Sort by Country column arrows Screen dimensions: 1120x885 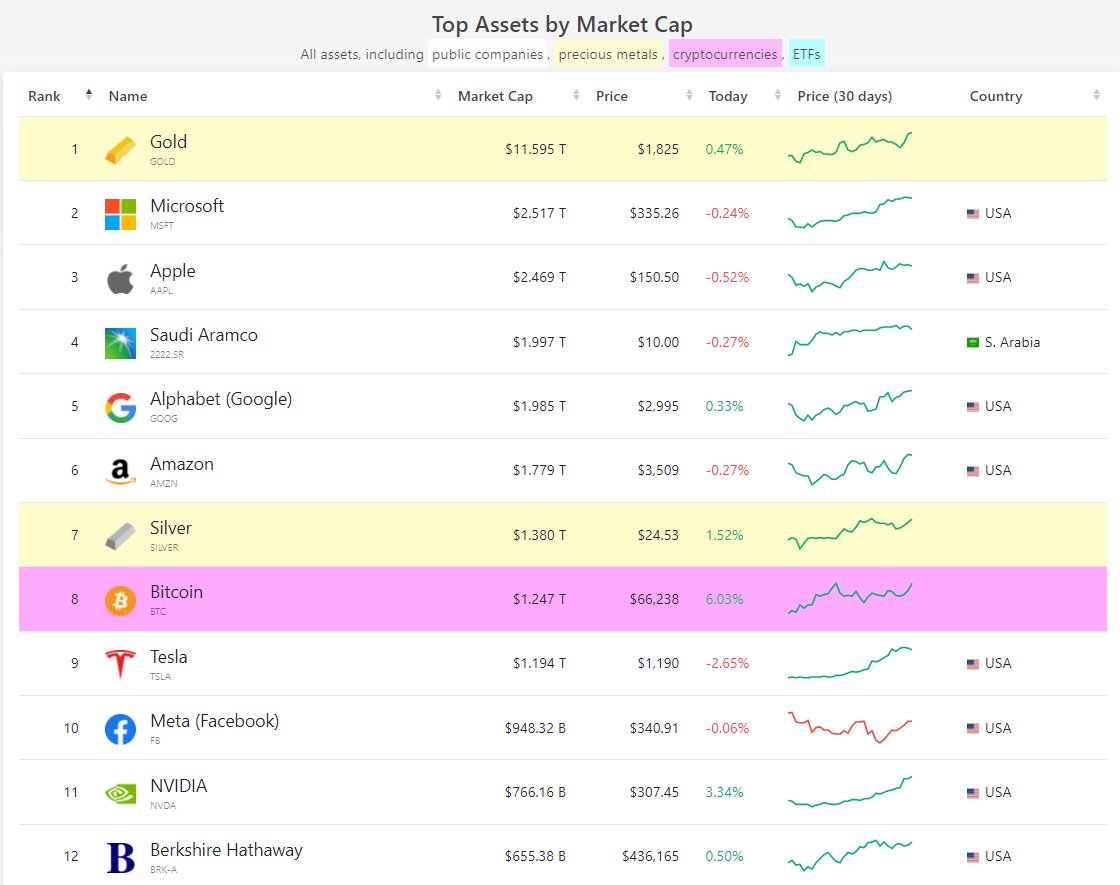(1096, 94)
